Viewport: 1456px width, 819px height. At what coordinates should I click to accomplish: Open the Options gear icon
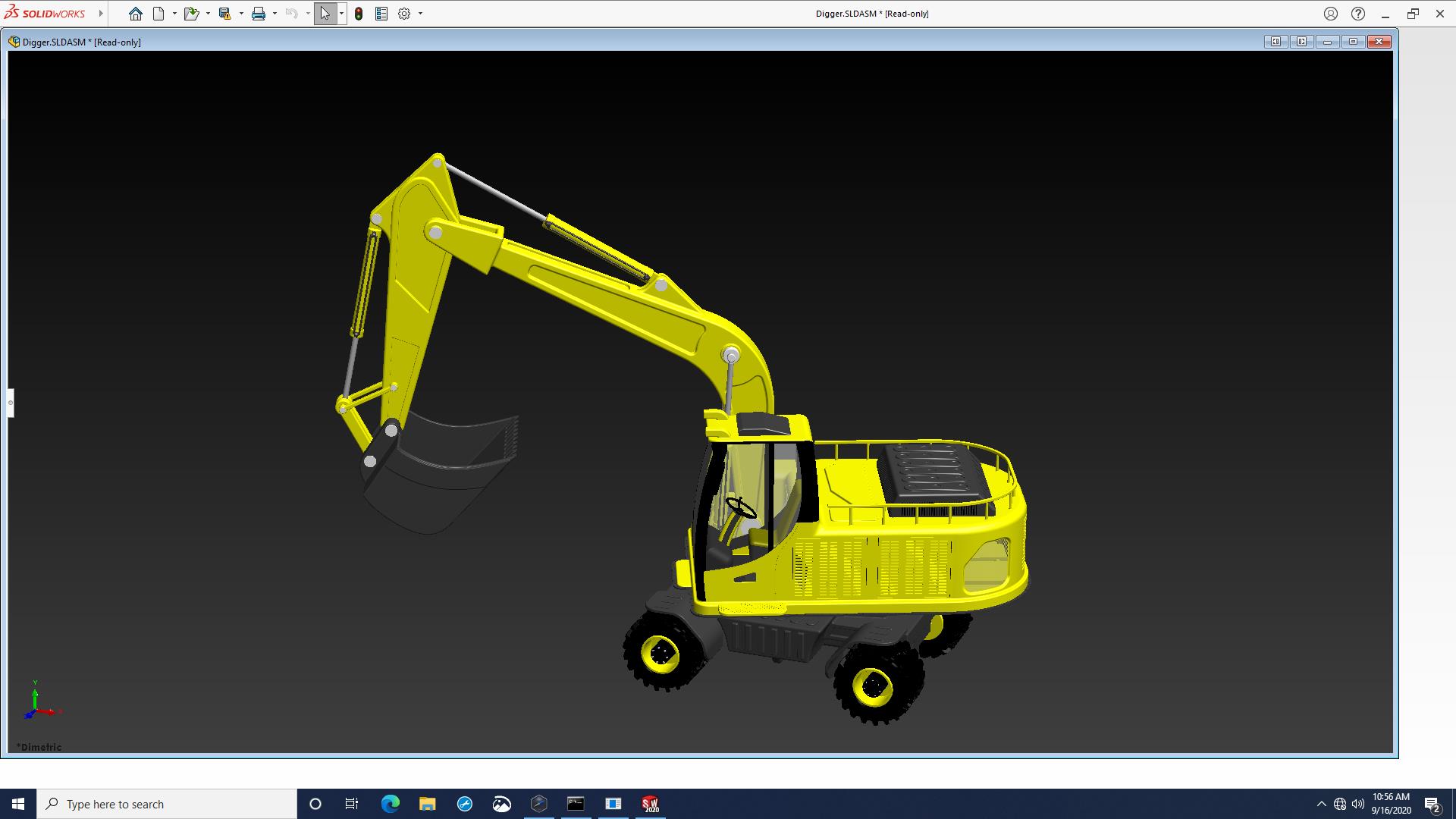(x=404, y=14)
